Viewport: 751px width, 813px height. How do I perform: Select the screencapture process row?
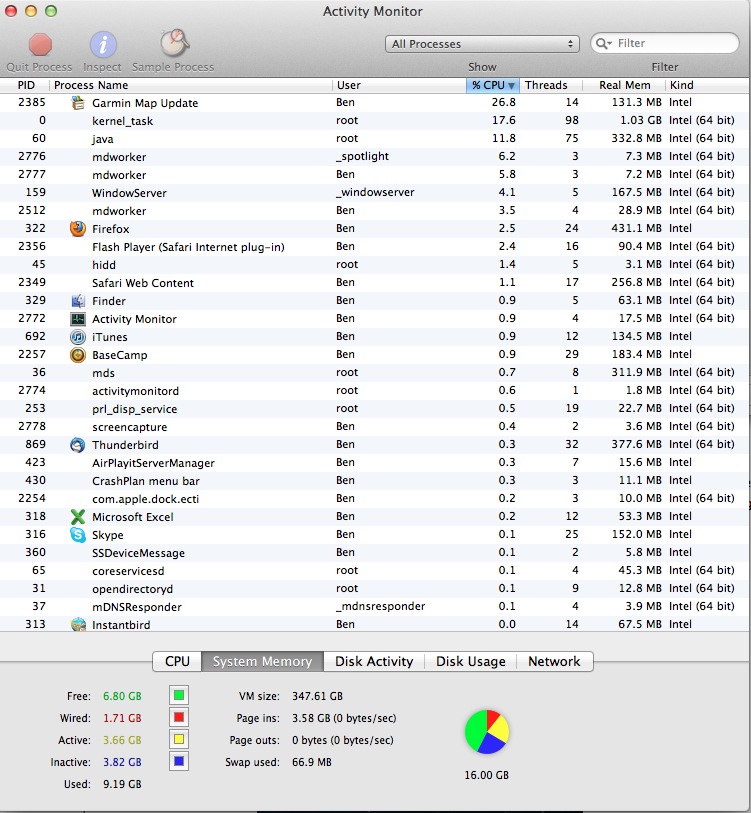(375, 426)
